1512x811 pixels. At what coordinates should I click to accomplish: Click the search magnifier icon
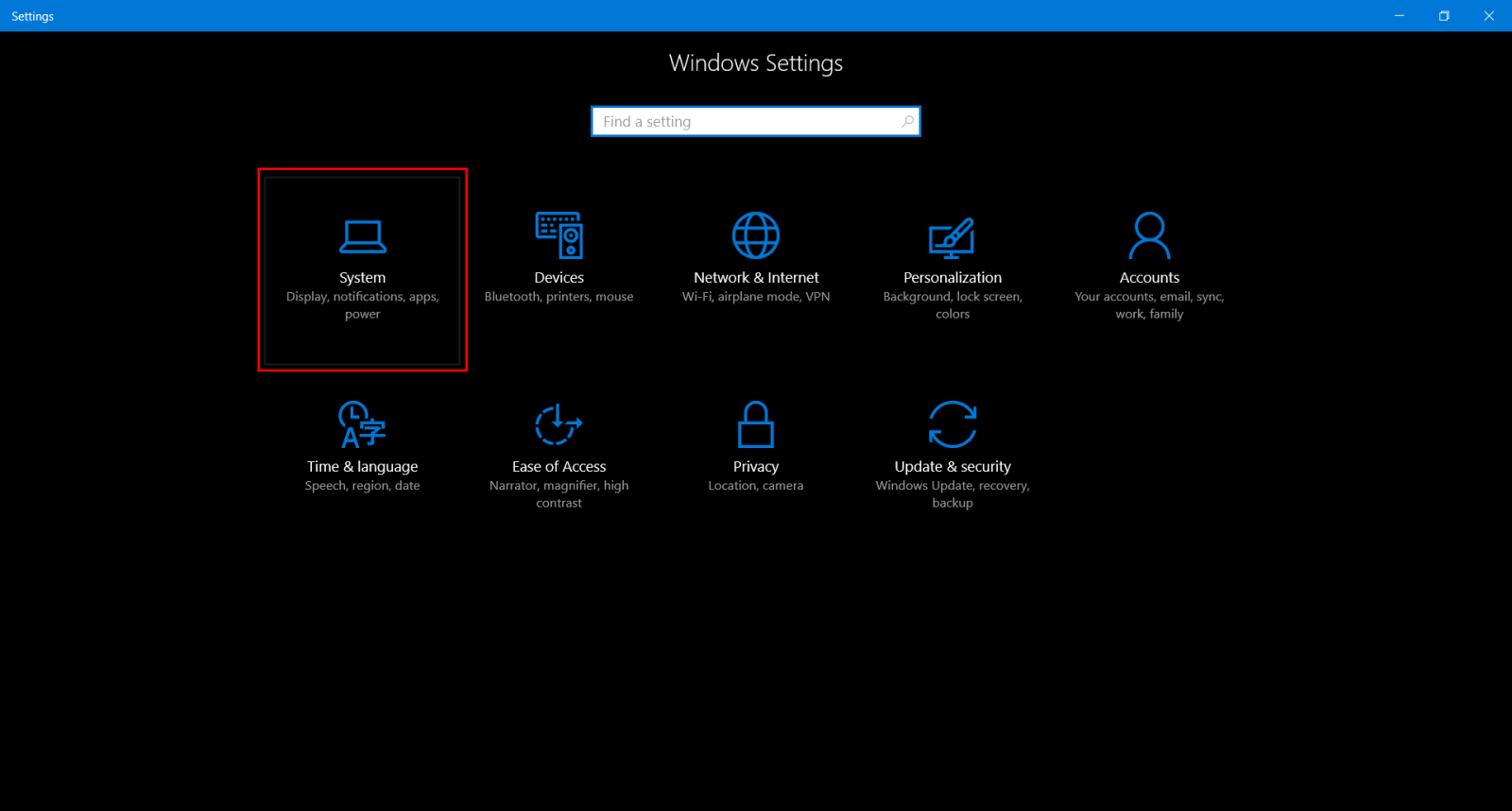[907, 121]
